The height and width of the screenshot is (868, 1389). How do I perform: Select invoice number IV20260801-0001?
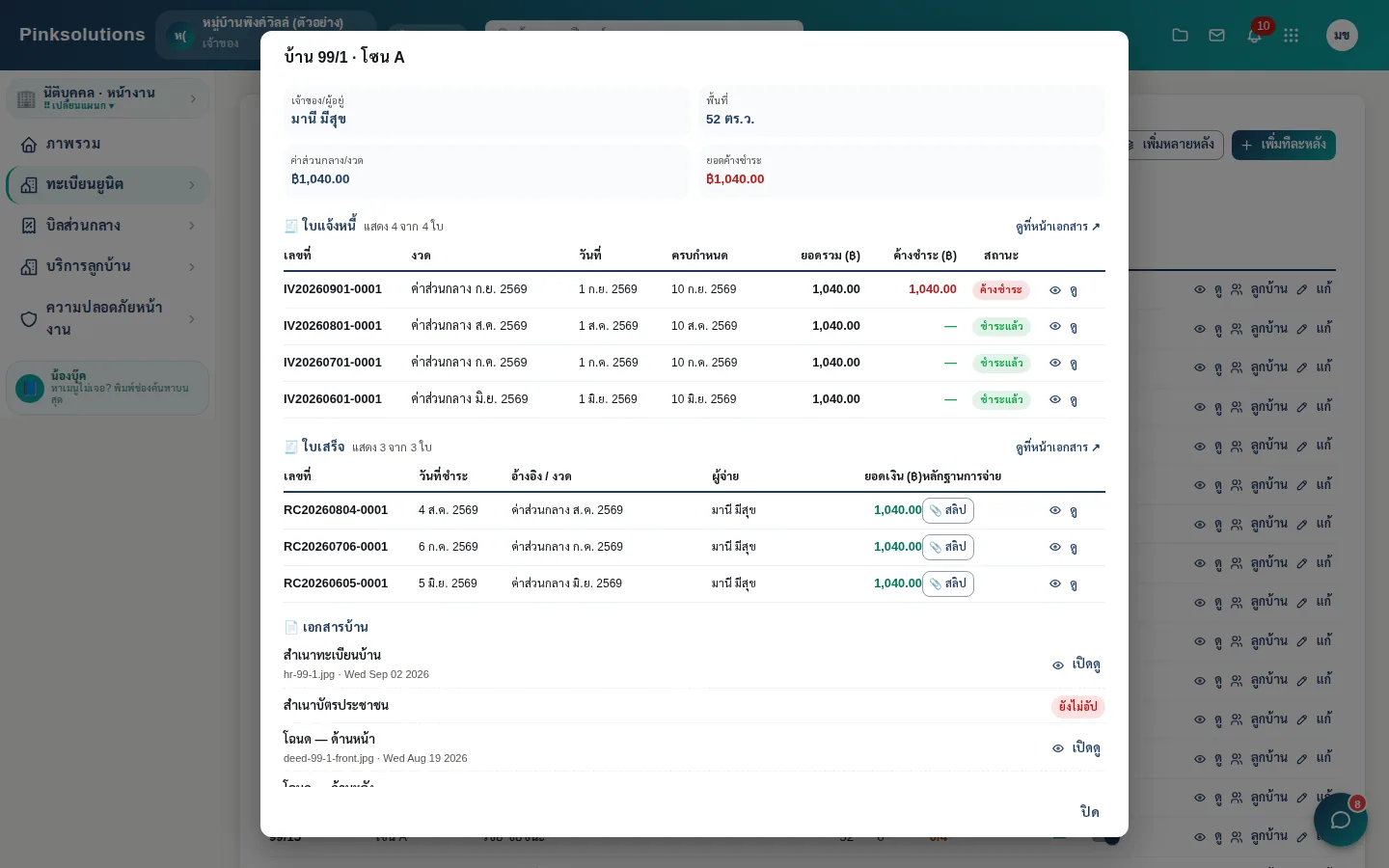(333, 326)
